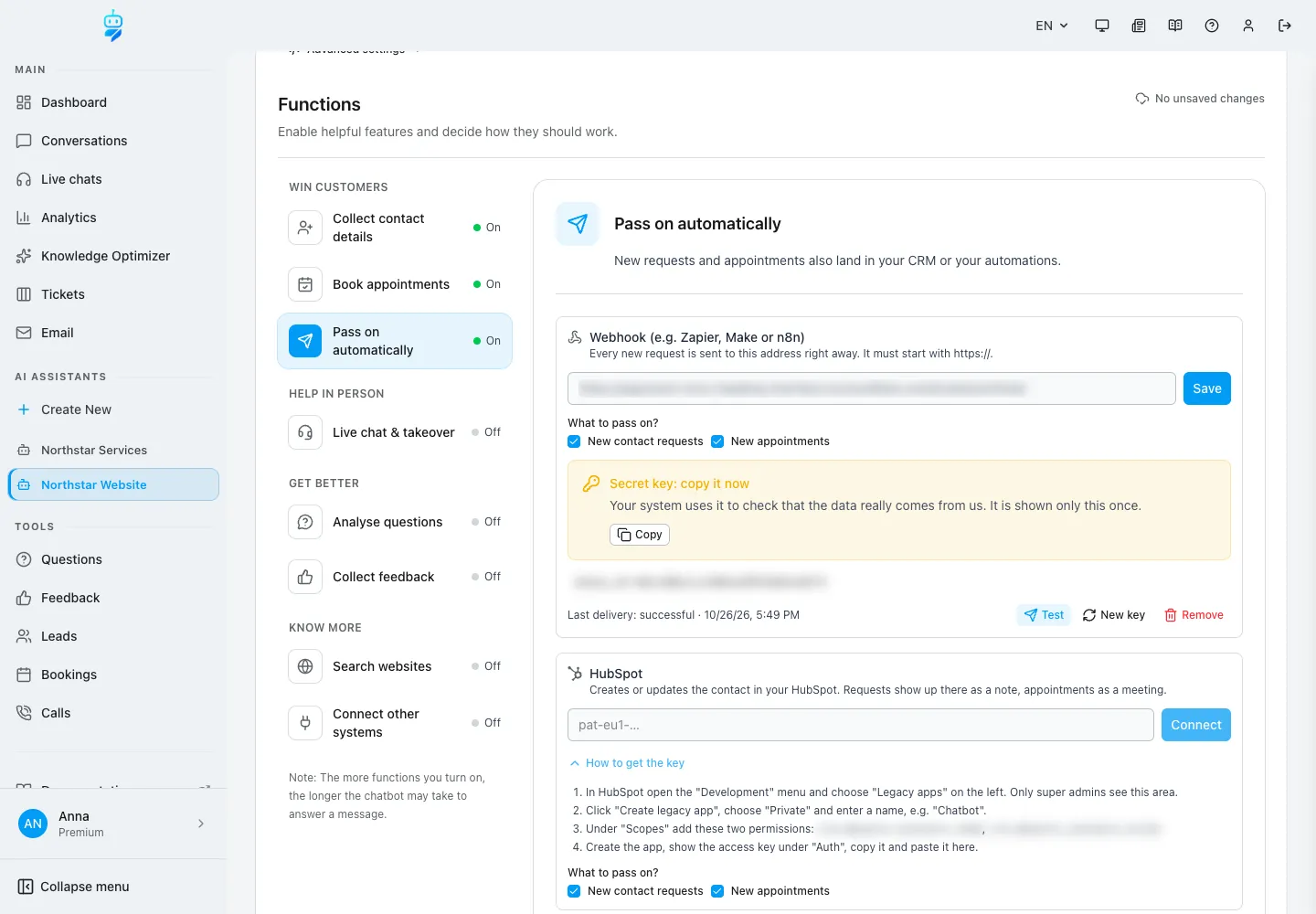Image resolution: width=1316 pixels, height=914 pixels.
Task: Click the chatbot logo in the header
Action: point(113,26)
